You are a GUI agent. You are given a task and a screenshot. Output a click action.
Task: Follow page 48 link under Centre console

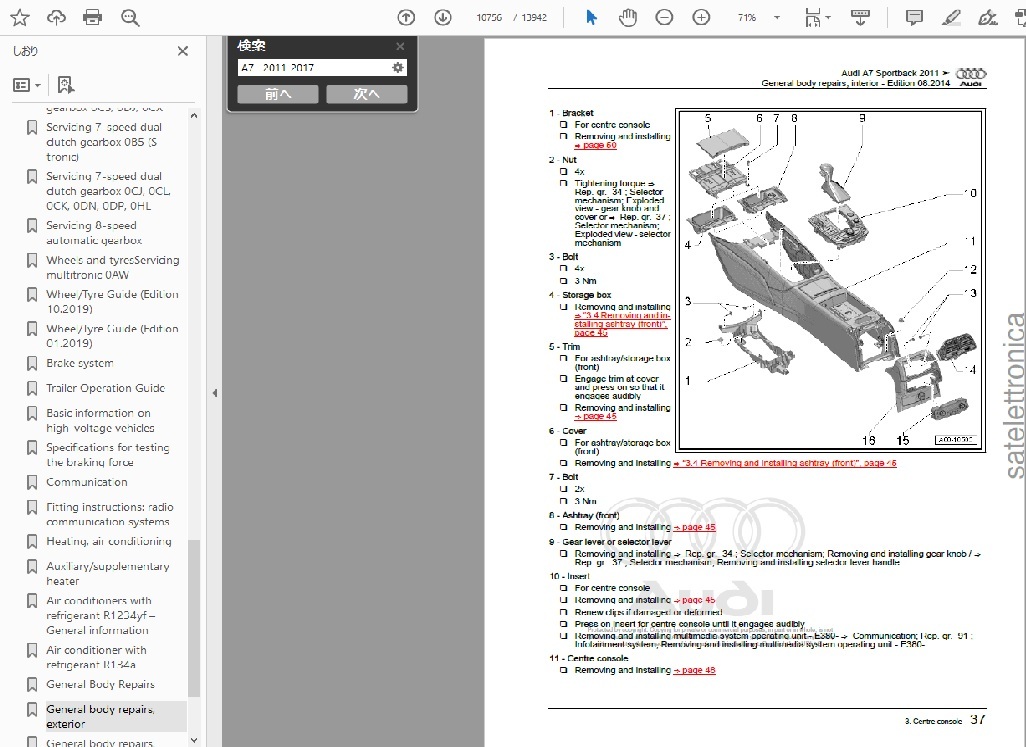coord(694,670)
